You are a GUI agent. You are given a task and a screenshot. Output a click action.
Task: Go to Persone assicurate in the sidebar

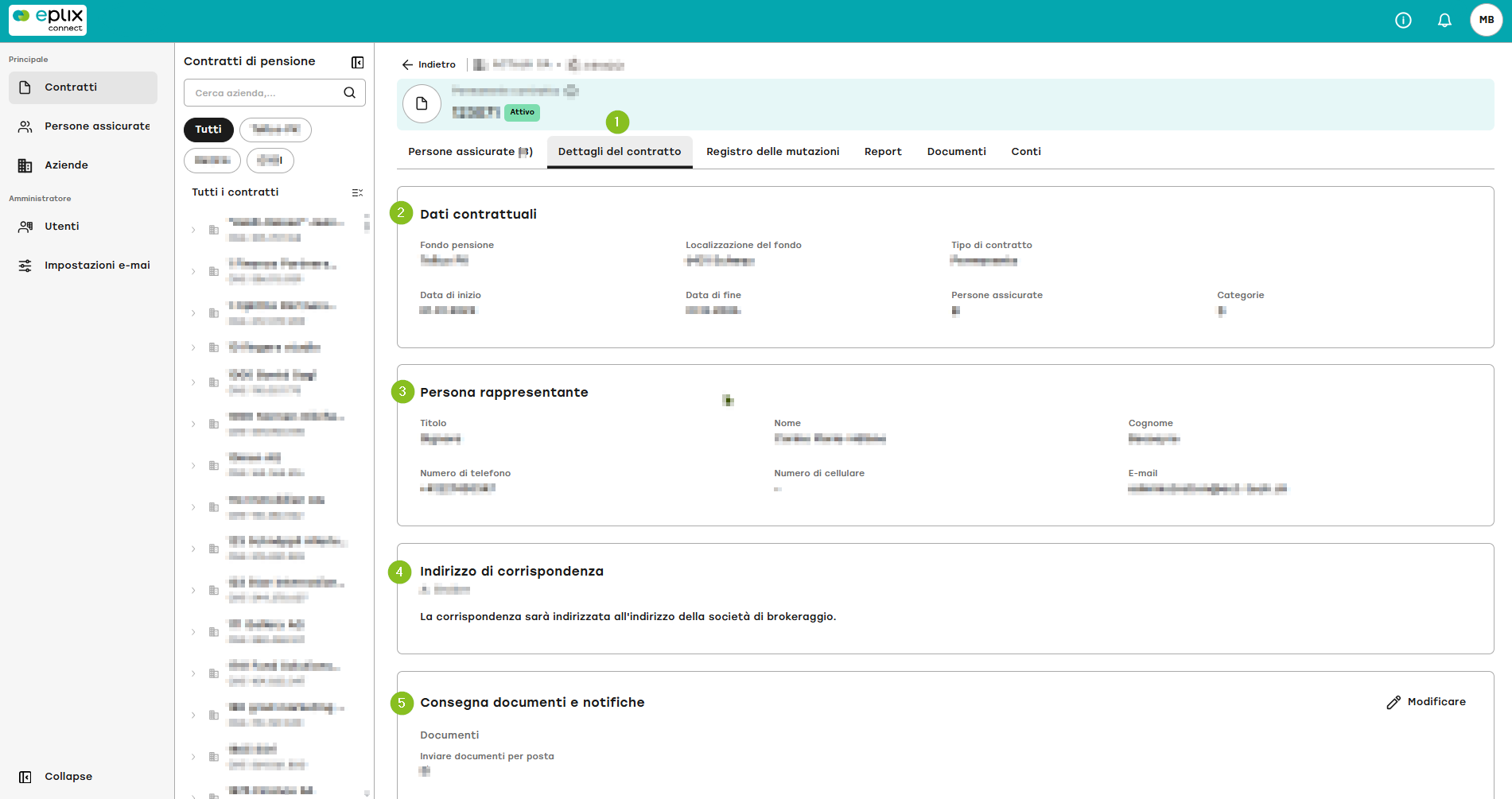pos(83,126)
